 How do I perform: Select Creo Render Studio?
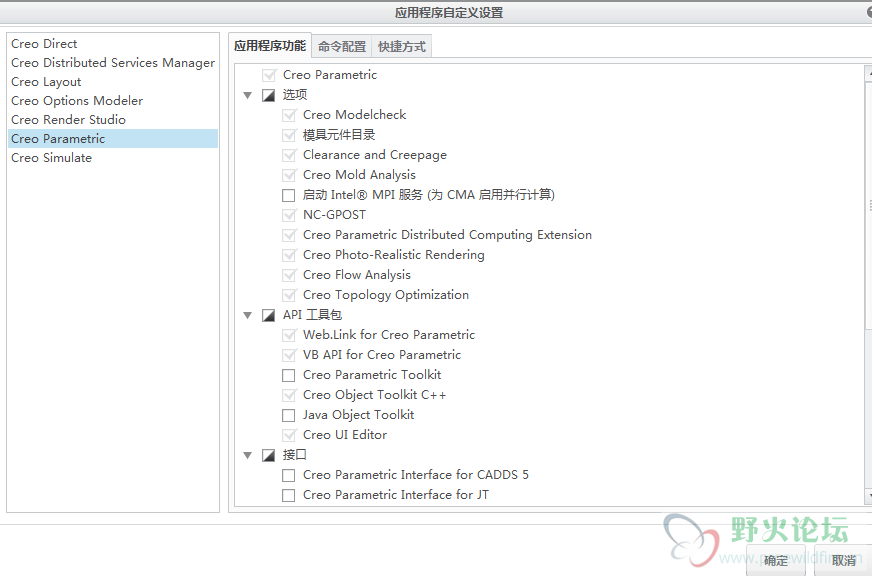click(x=113, y=120)
